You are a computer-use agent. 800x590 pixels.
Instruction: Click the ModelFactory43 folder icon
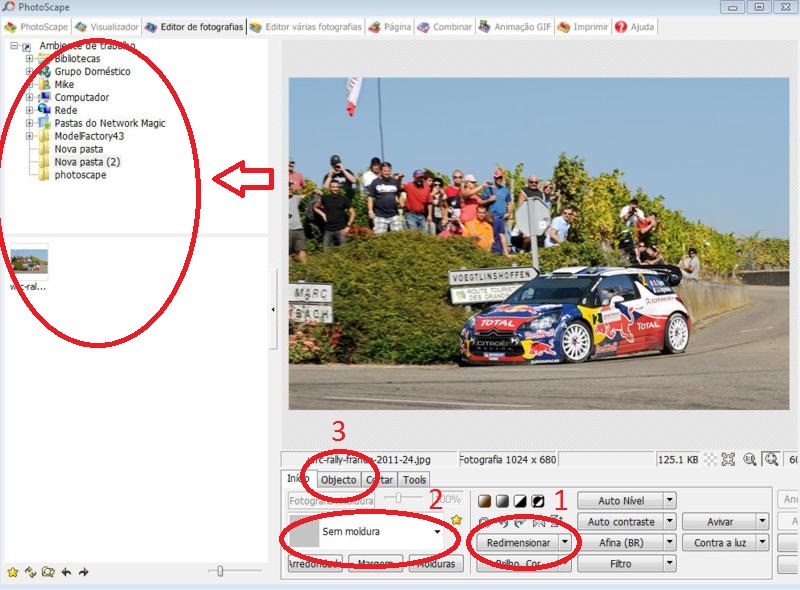(x=45, y=136)
